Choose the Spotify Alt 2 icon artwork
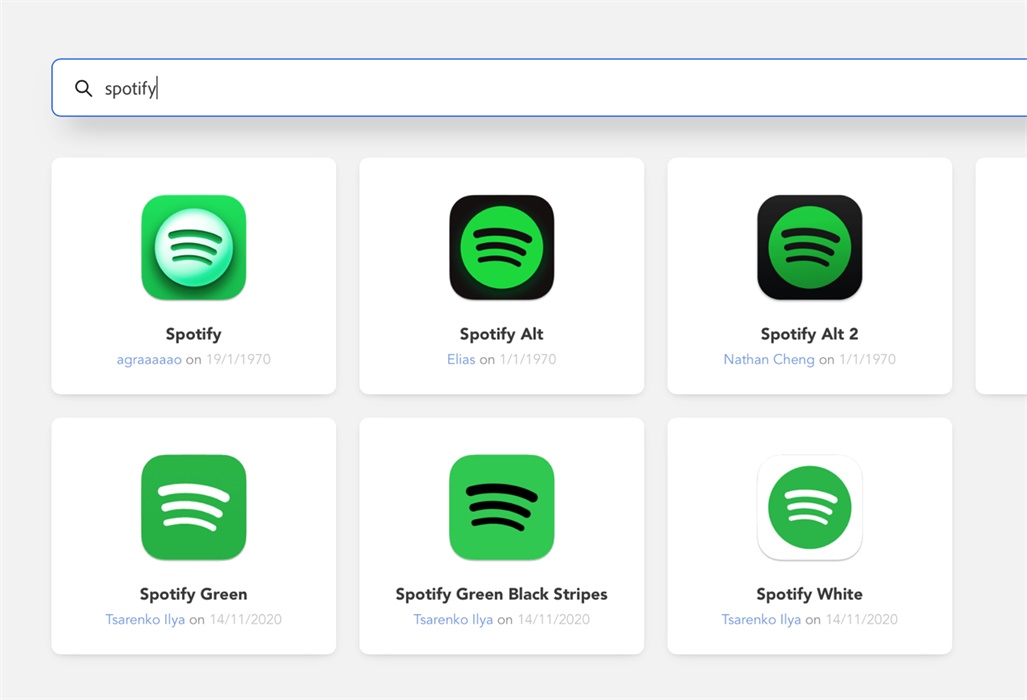The image size is (1027, 700). [810, 247]
